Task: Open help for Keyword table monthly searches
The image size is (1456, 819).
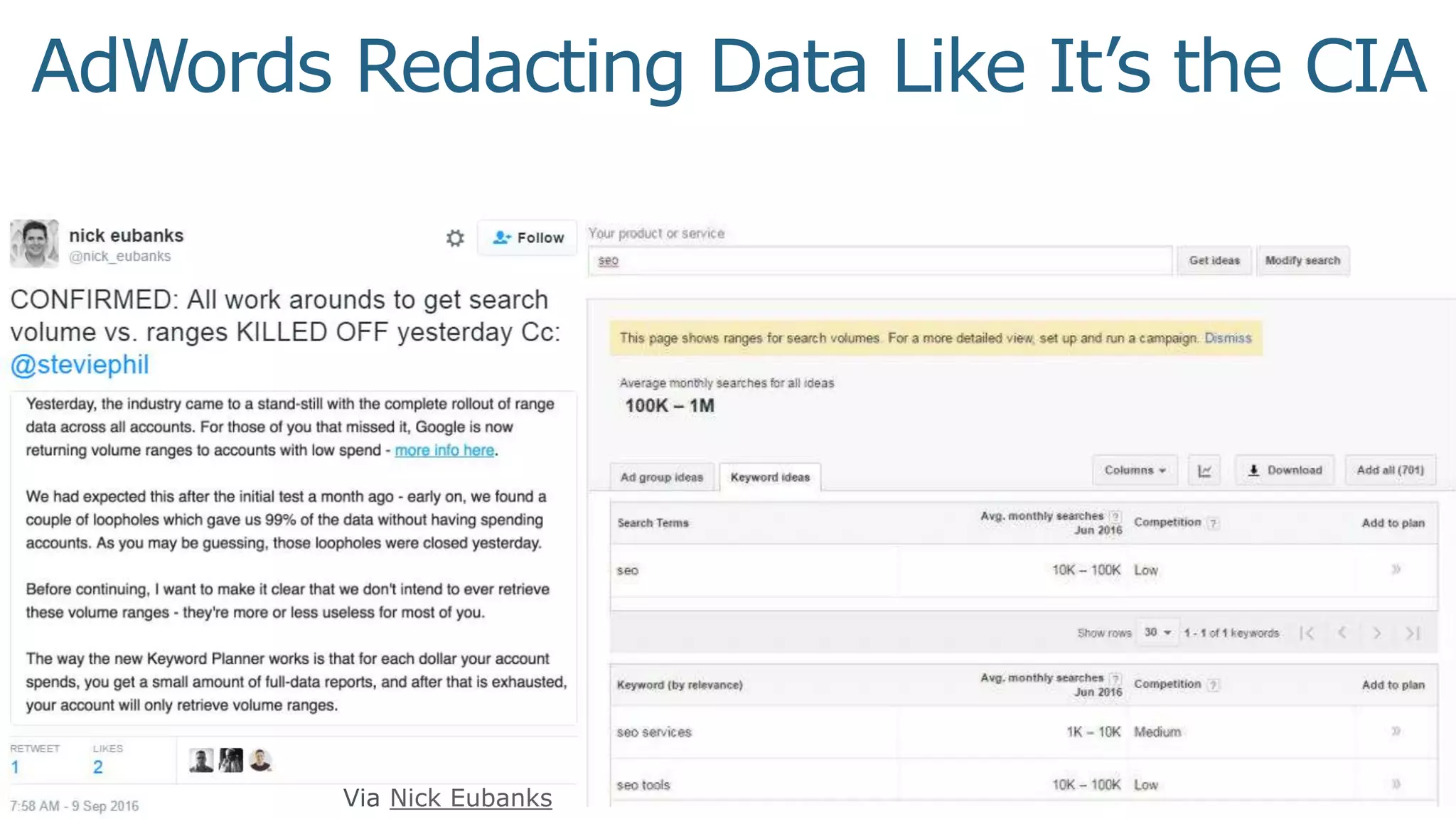Action: [1115, 678]
